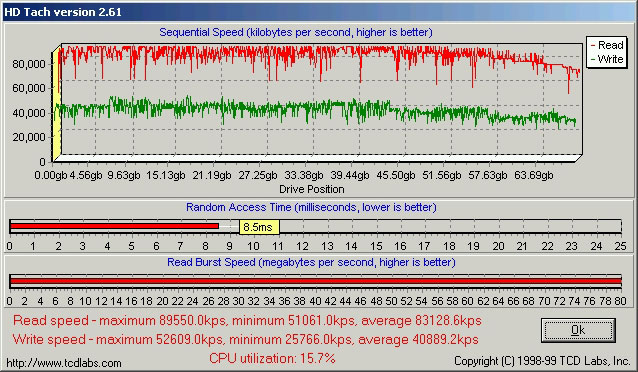This screenshot has width=638, height=372.
Task: Click the Write speed statistics line
Action: coord(245,339)
